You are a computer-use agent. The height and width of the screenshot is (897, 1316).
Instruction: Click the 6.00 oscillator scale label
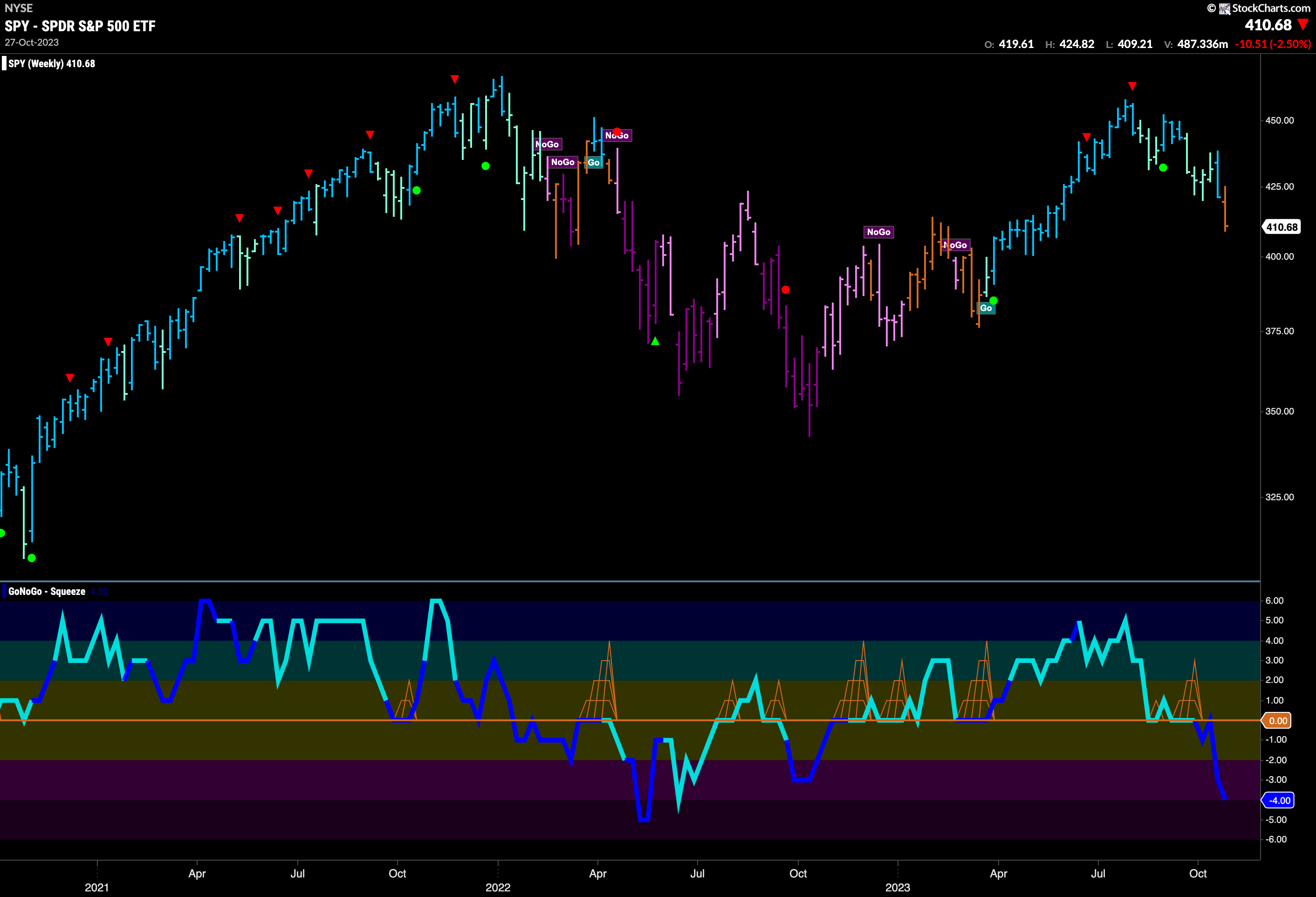[1274, 600]
